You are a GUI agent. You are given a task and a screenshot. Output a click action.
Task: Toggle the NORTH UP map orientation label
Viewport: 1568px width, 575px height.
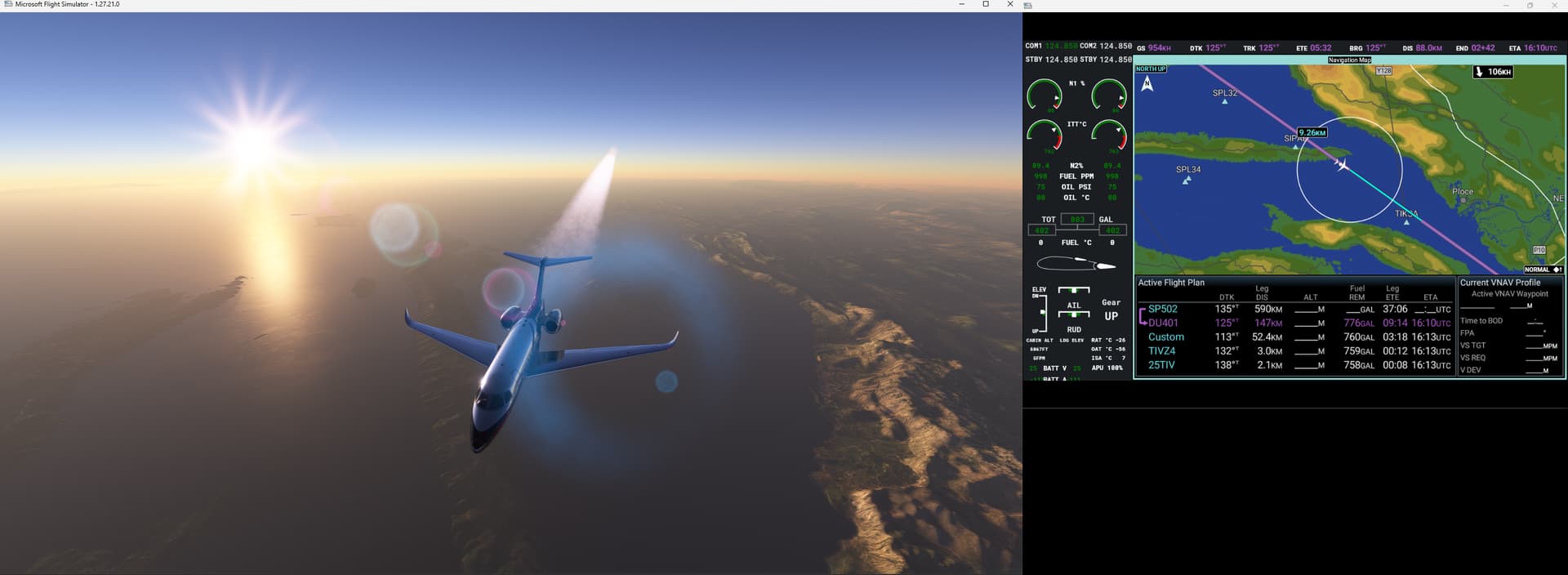click(x=1151, y=69)
